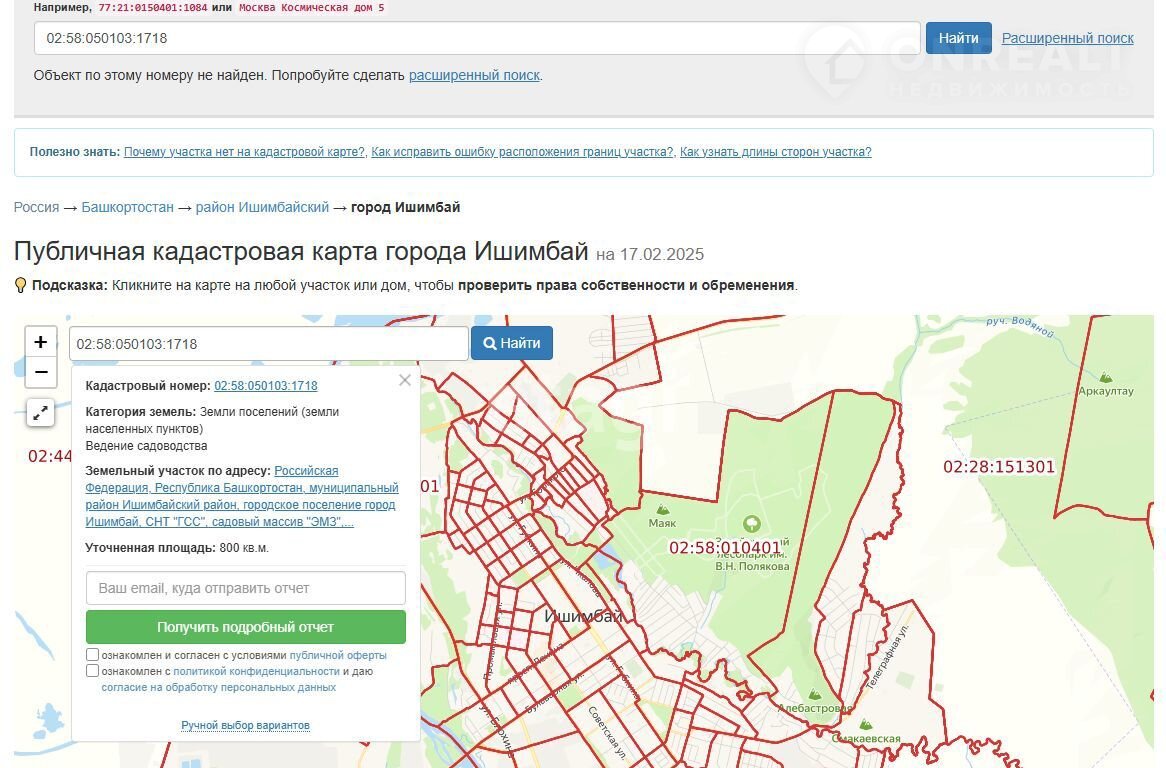Click Найти button on the map

click(511, 343)
